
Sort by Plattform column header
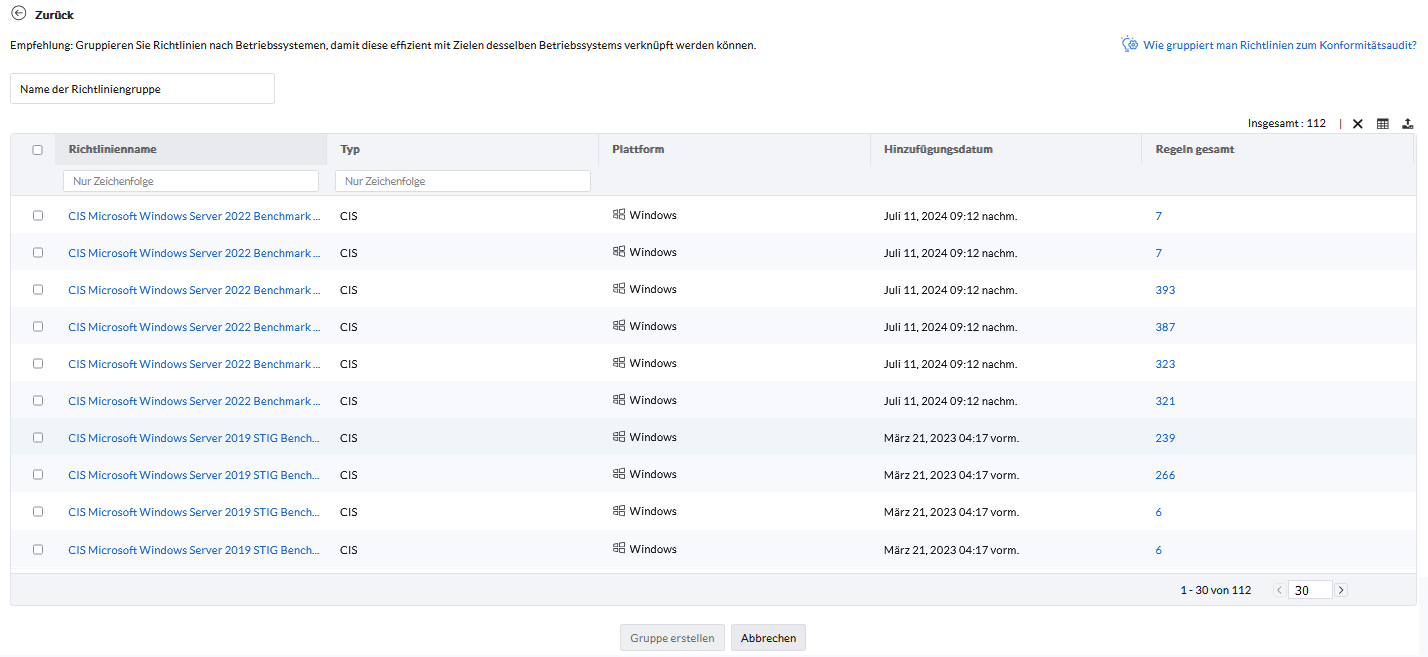pos(638,149)
